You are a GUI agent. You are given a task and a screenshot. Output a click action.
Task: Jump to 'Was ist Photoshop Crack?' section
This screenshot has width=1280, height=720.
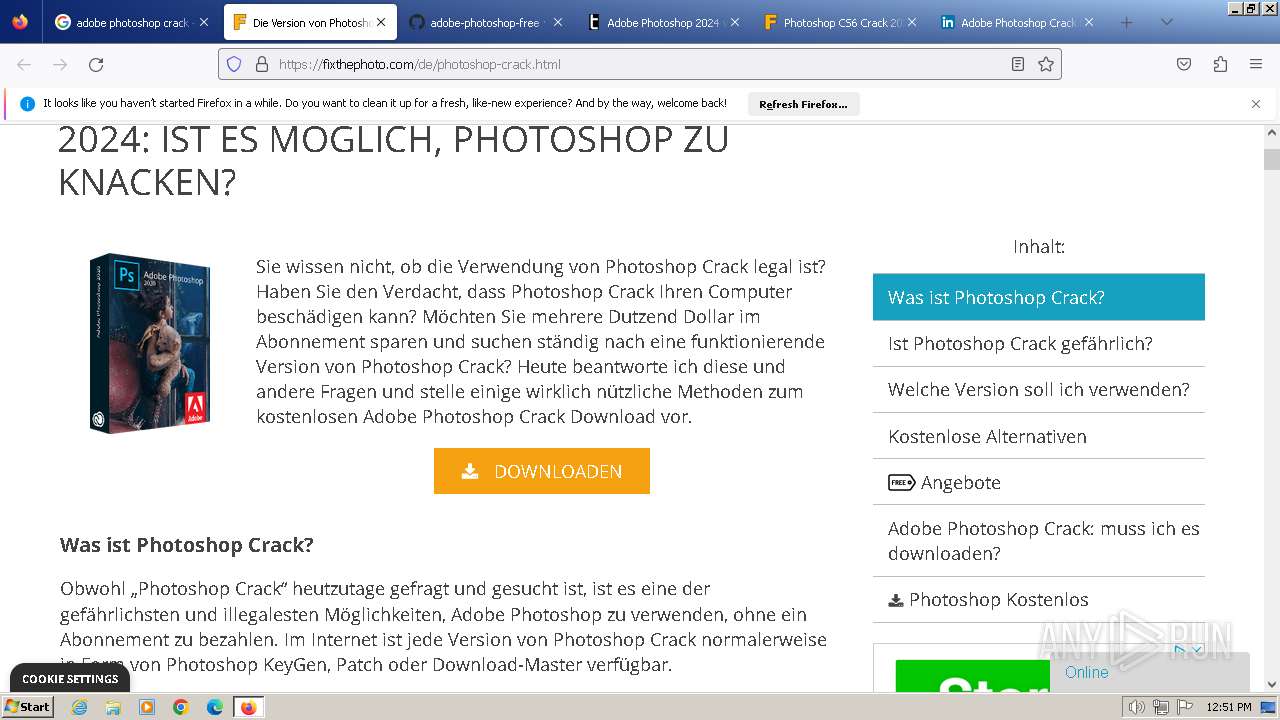tap(1038, 297)
